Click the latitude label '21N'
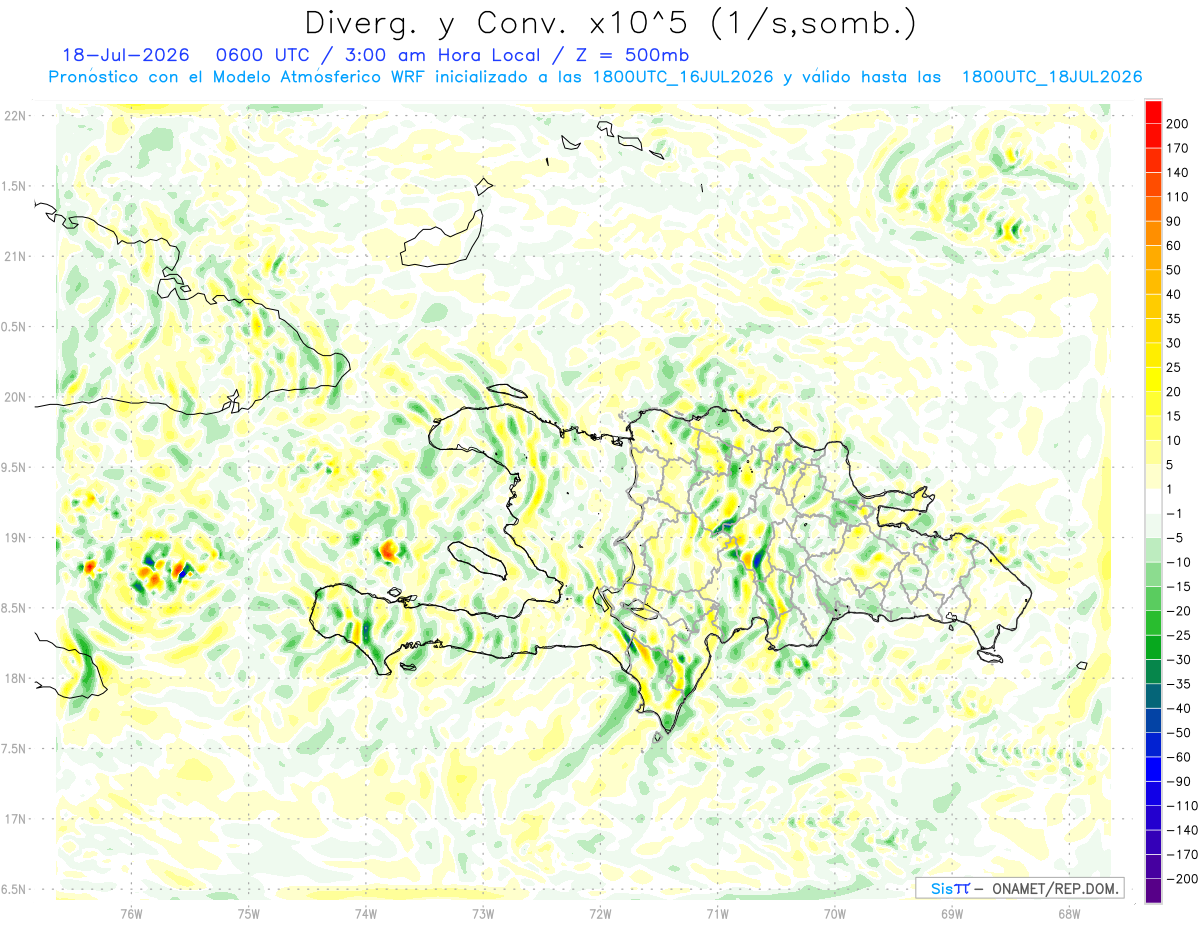 (x=15, y=256)
